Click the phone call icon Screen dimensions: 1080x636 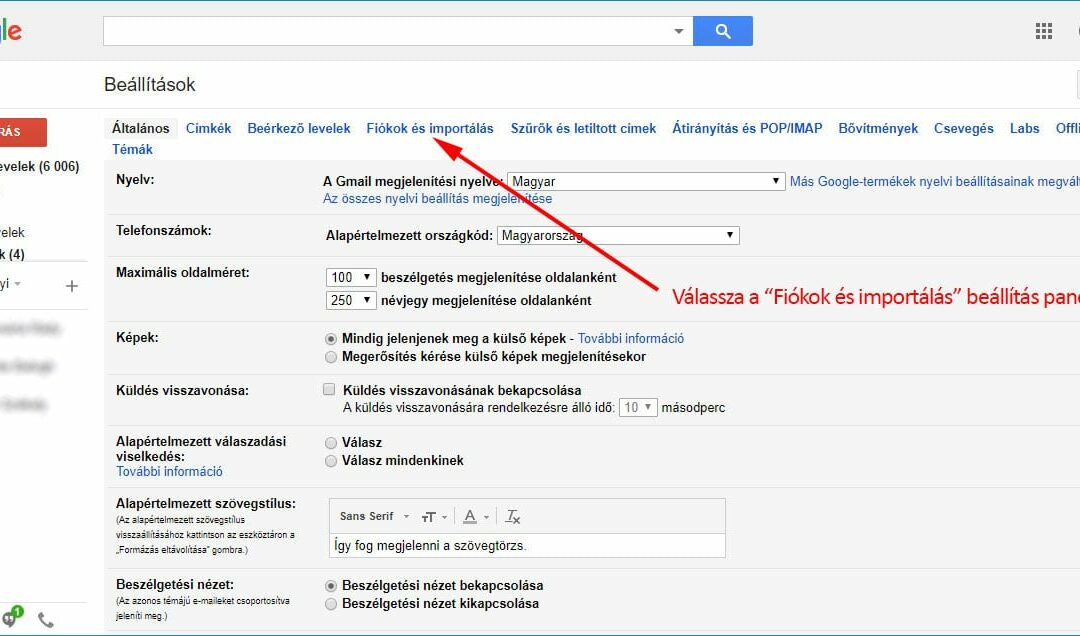point(45,620)
